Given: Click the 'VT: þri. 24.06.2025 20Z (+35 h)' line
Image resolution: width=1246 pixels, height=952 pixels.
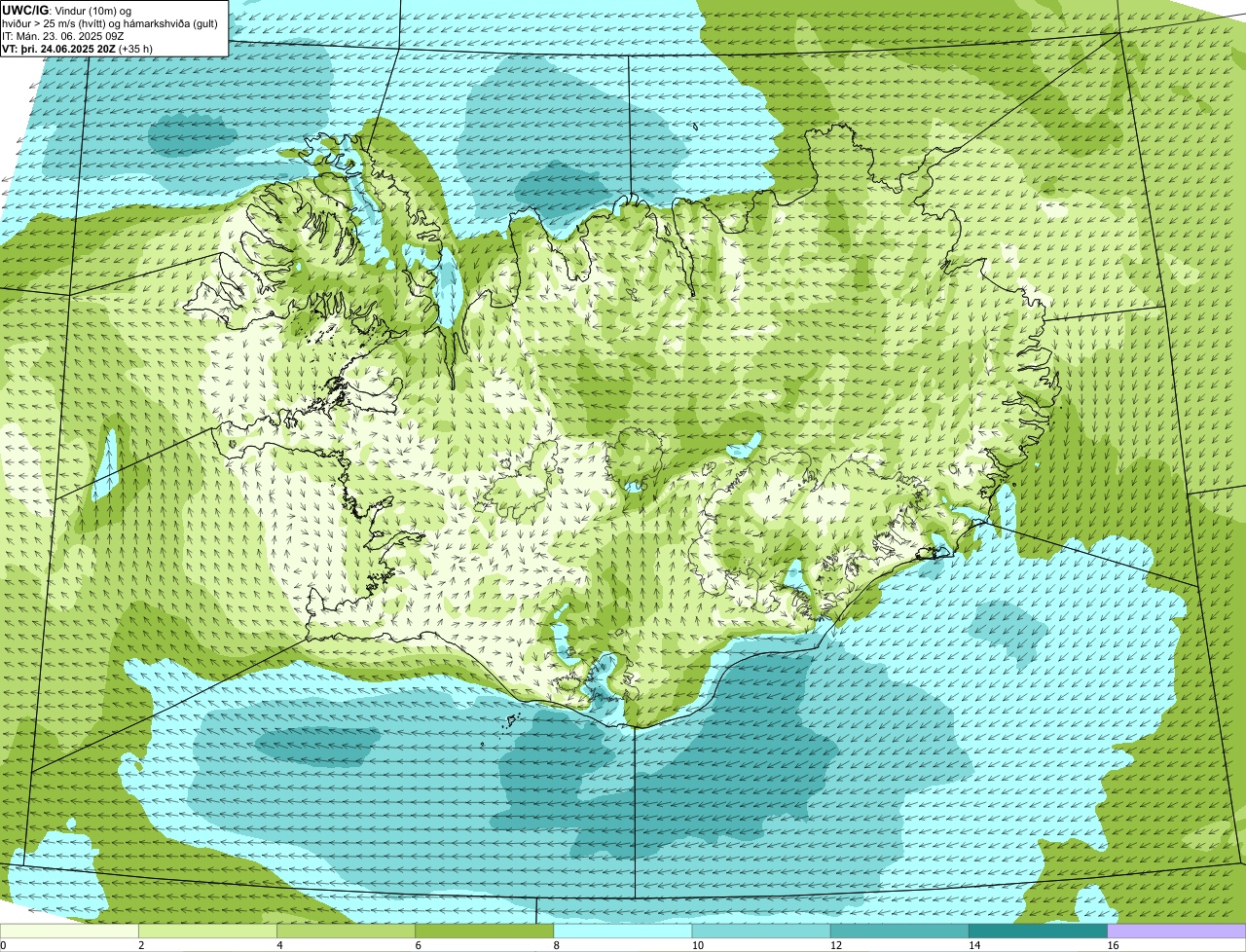Looking at the screenshot, I should pos(77,48).
